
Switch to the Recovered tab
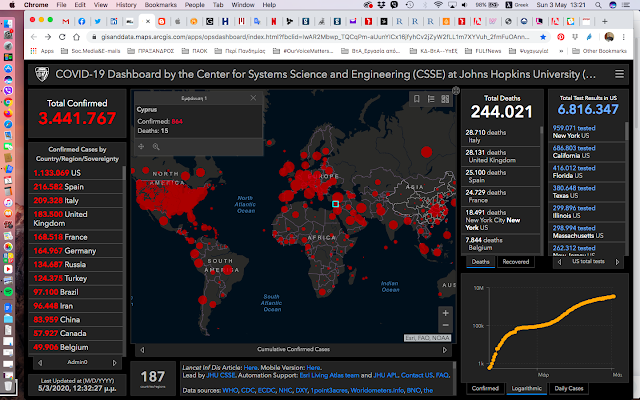pyautogui.click(x=516, y=262)
